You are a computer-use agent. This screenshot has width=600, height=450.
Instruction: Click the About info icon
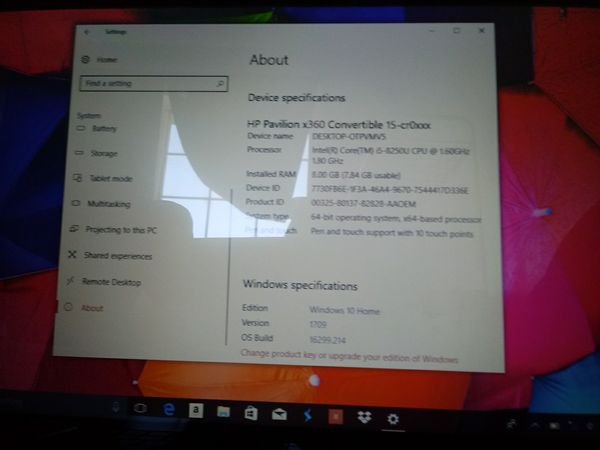[x=68, y=307]
